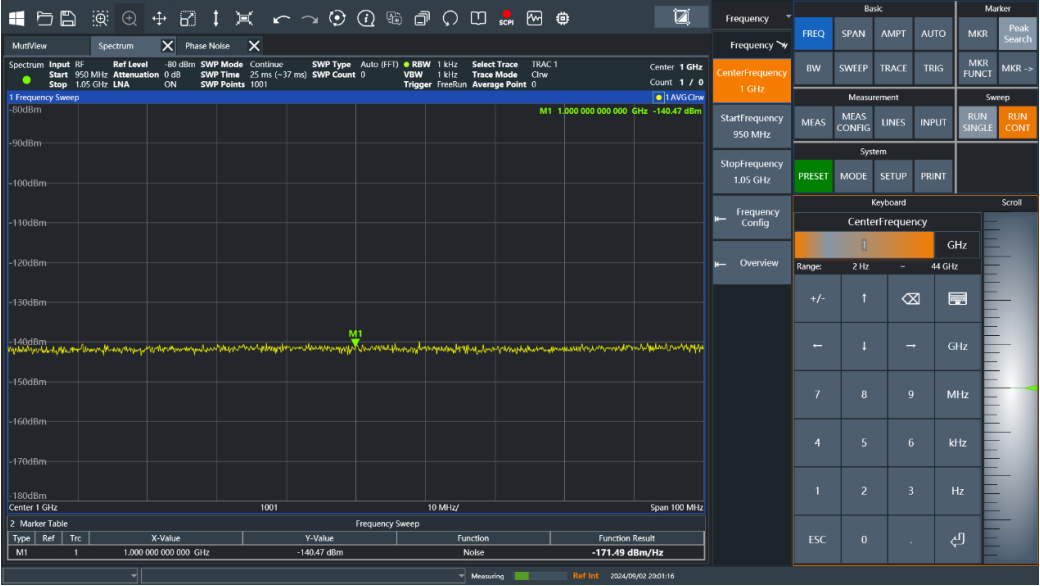Open the Windows start icon
Image resolution: width=1040 pixels, height=586 pixels.
tap(17, 19)
